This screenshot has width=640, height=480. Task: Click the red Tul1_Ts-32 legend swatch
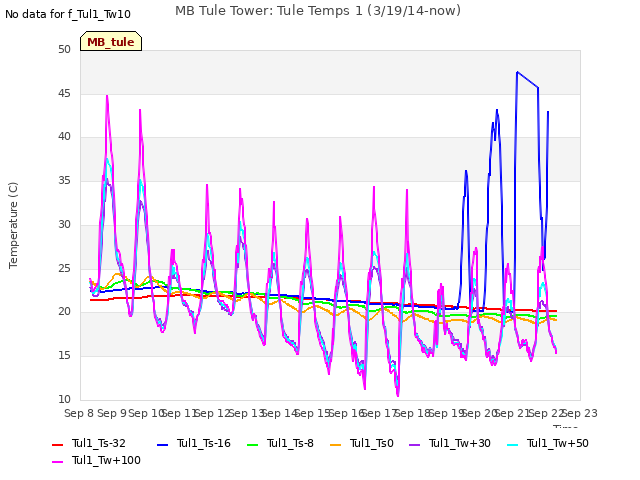tap(58, 444)
